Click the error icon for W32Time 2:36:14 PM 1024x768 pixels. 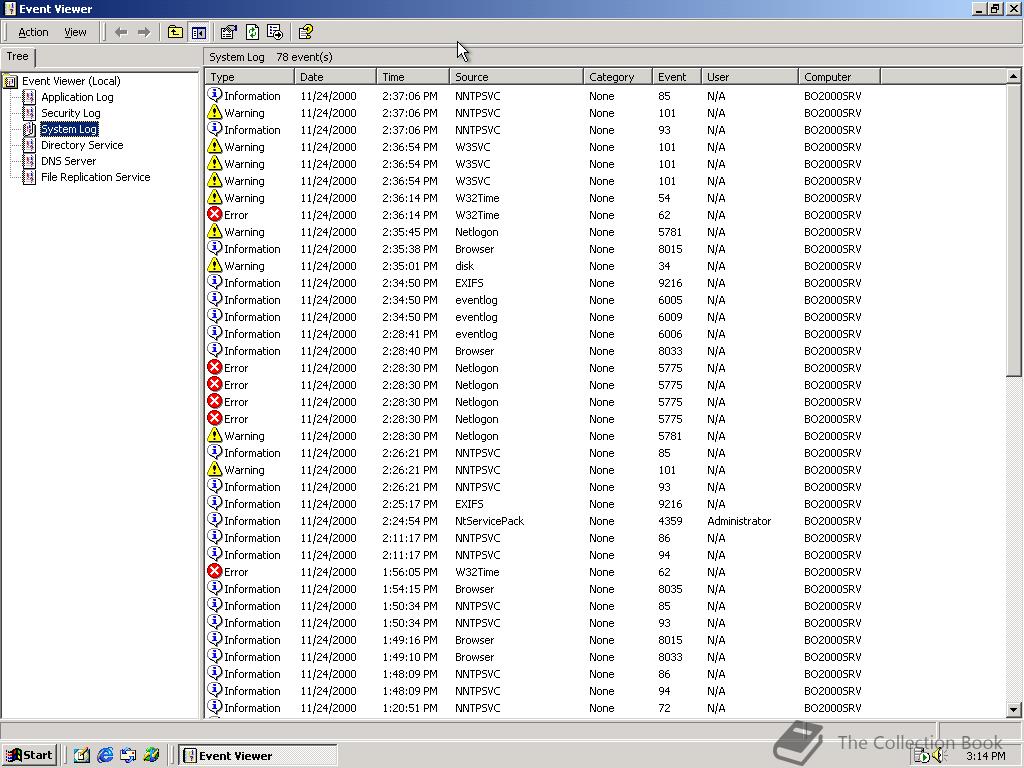click(x=214, y=214)
